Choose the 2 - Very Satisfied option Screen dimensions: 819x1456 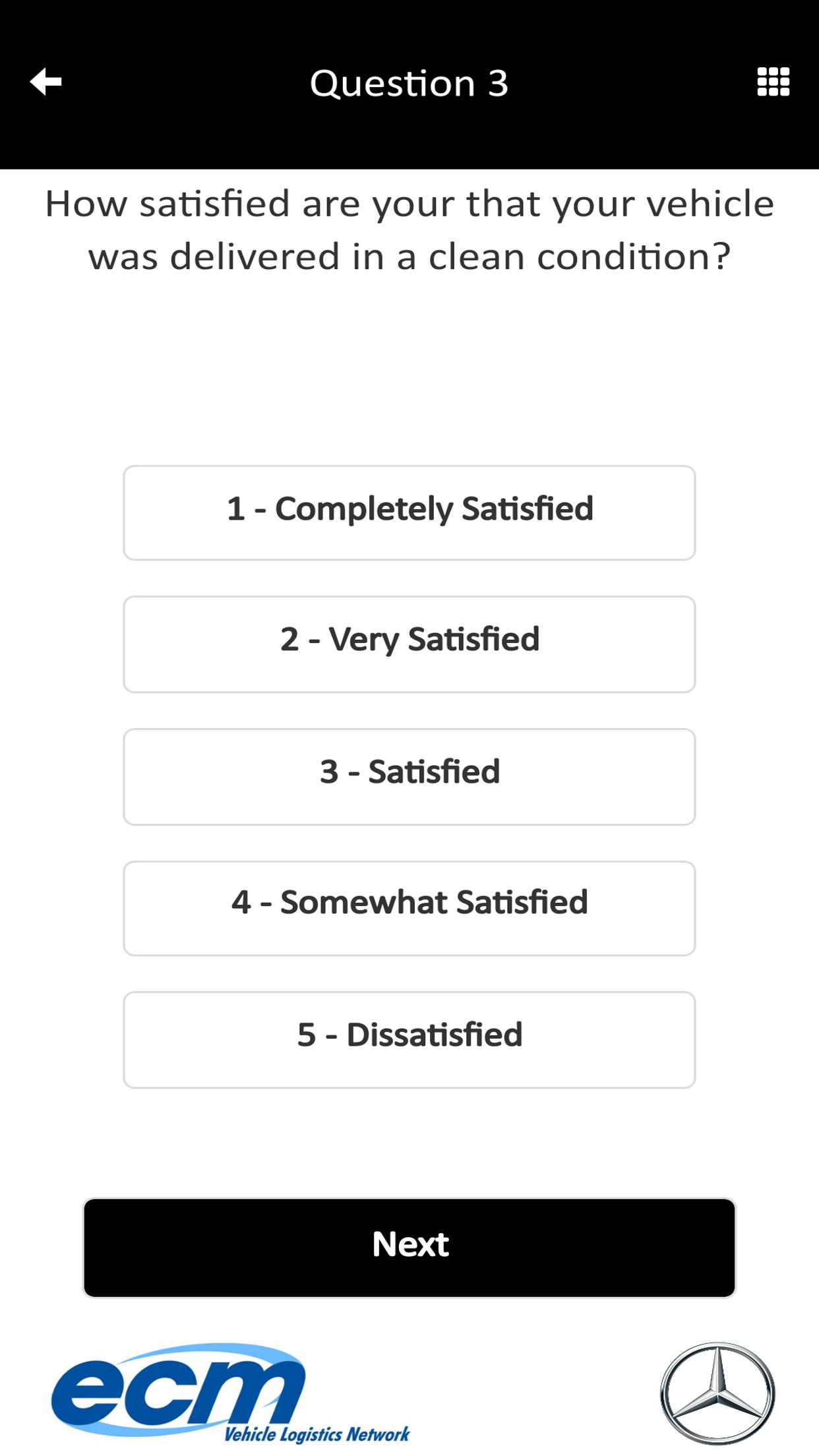pyautogui.click(x=409, y=644)
